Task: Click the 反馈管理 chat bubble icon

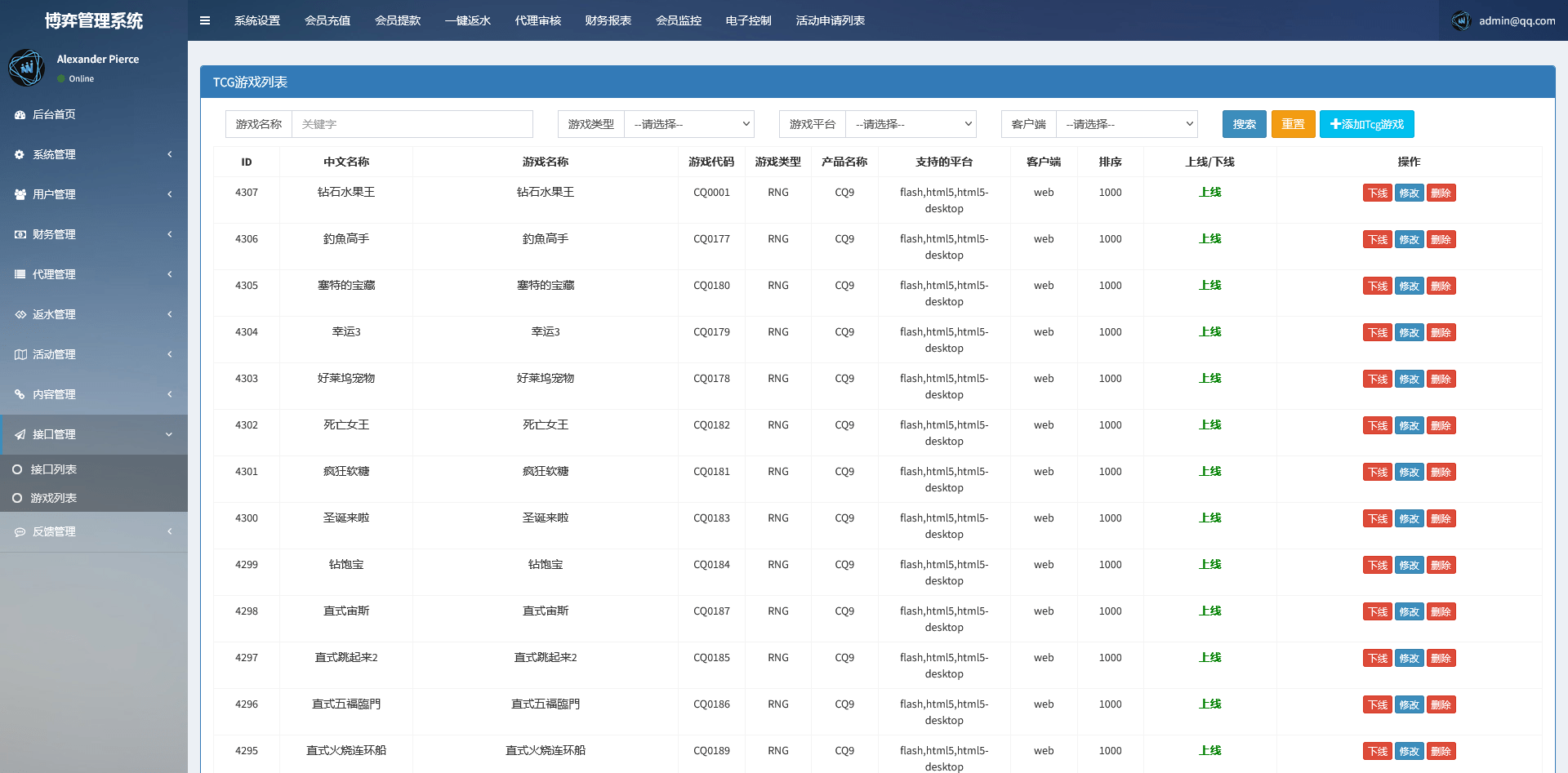Action: 20,531
